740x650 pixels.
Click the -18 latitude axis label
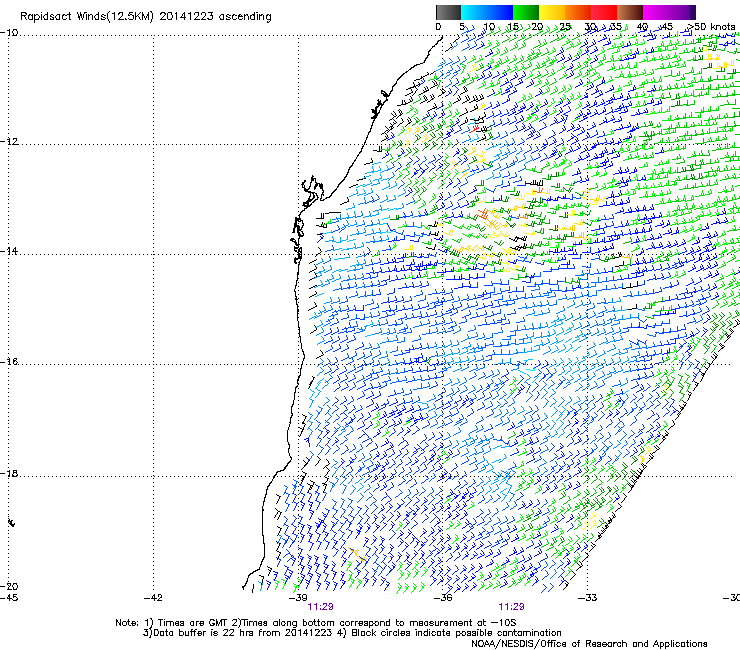[x=9, y=473]
